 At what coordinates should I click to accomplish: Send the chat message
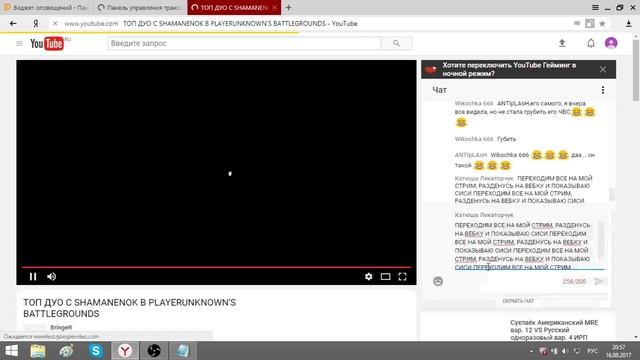599,281
